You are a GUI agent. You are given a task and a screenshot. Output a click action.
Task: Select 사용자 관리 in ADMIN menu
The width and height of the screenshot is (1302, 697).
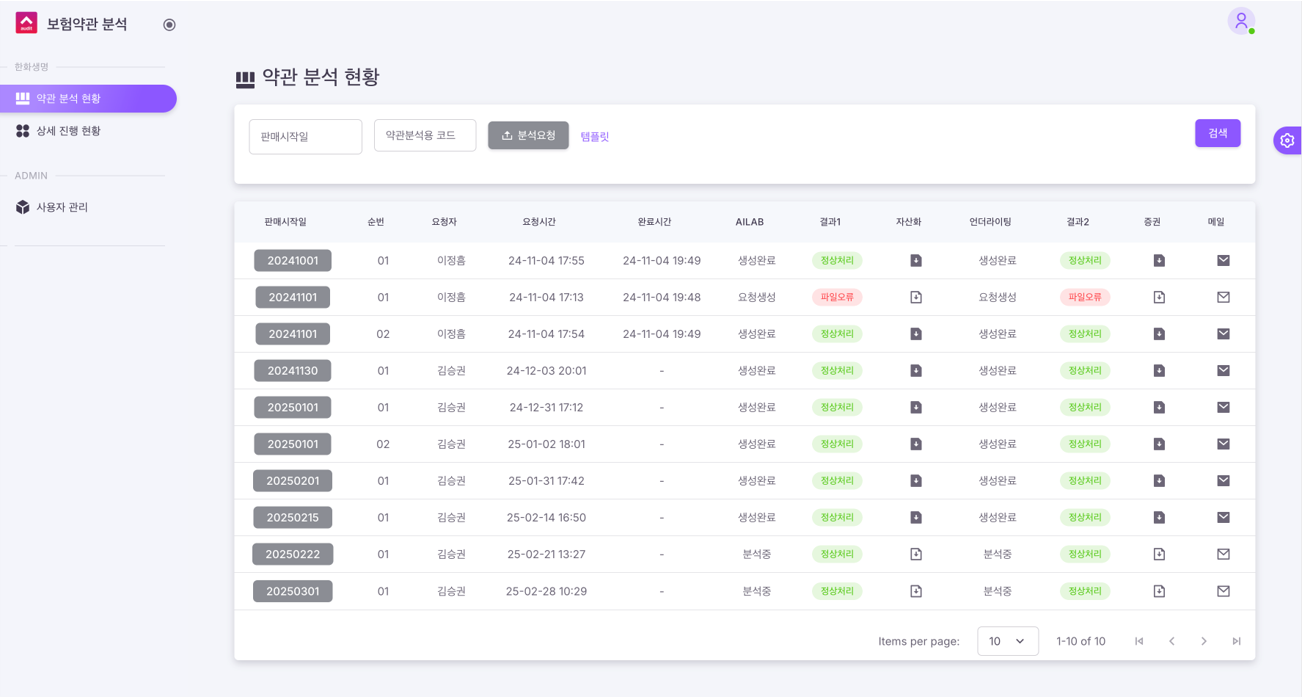[62, 207]
